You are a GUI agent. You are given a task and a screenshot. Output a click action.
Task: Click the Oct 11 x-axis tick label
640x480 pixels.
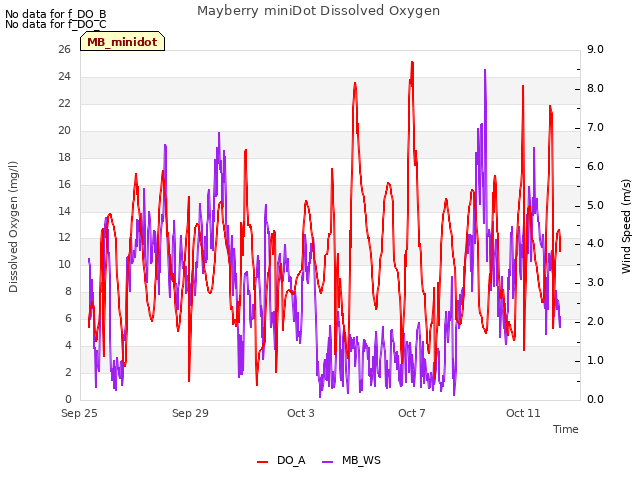(x=523, y=413)
